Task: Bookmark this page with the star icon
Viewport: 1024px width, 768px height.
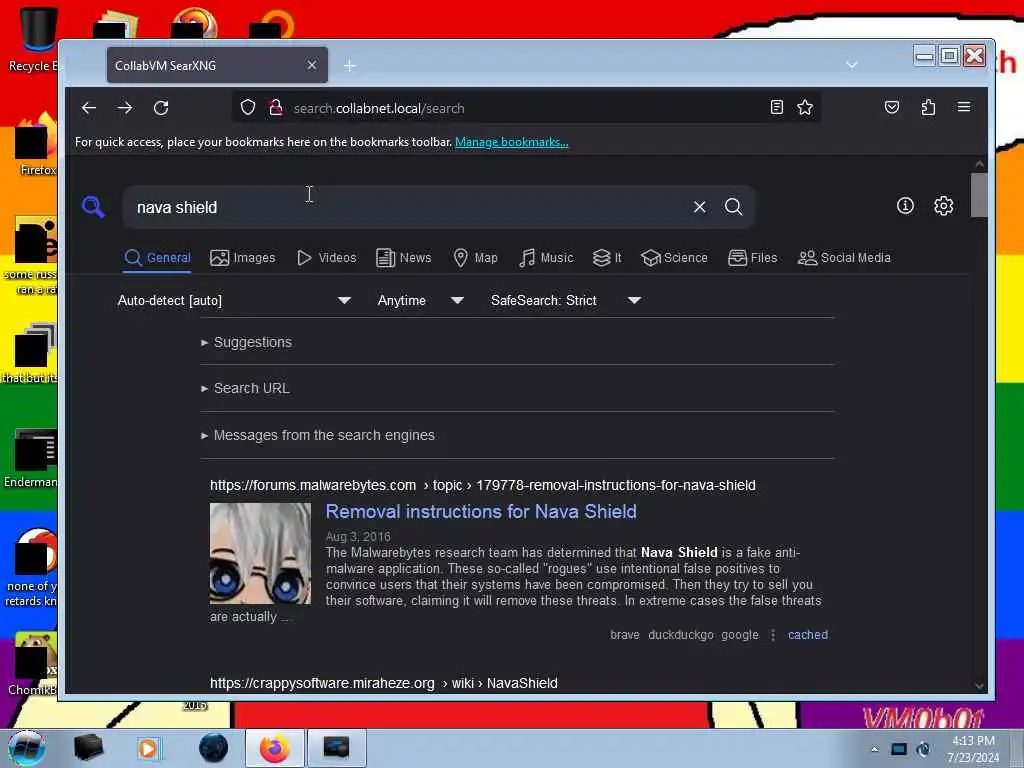Action: pyautogui.click(x=805, y=107)
